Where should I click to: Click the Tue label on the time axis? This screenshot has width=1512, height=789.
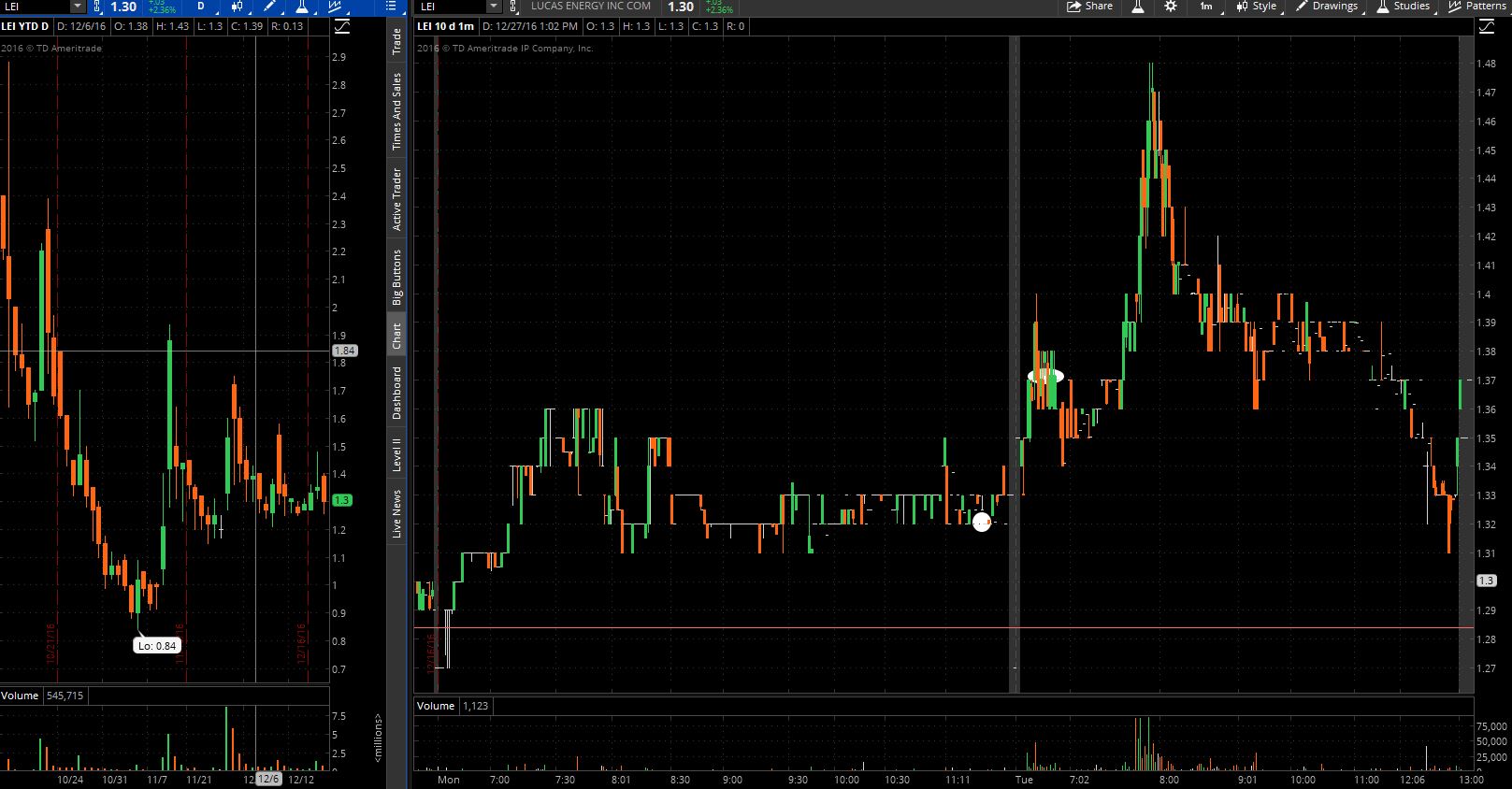[x=1025, y=780]
